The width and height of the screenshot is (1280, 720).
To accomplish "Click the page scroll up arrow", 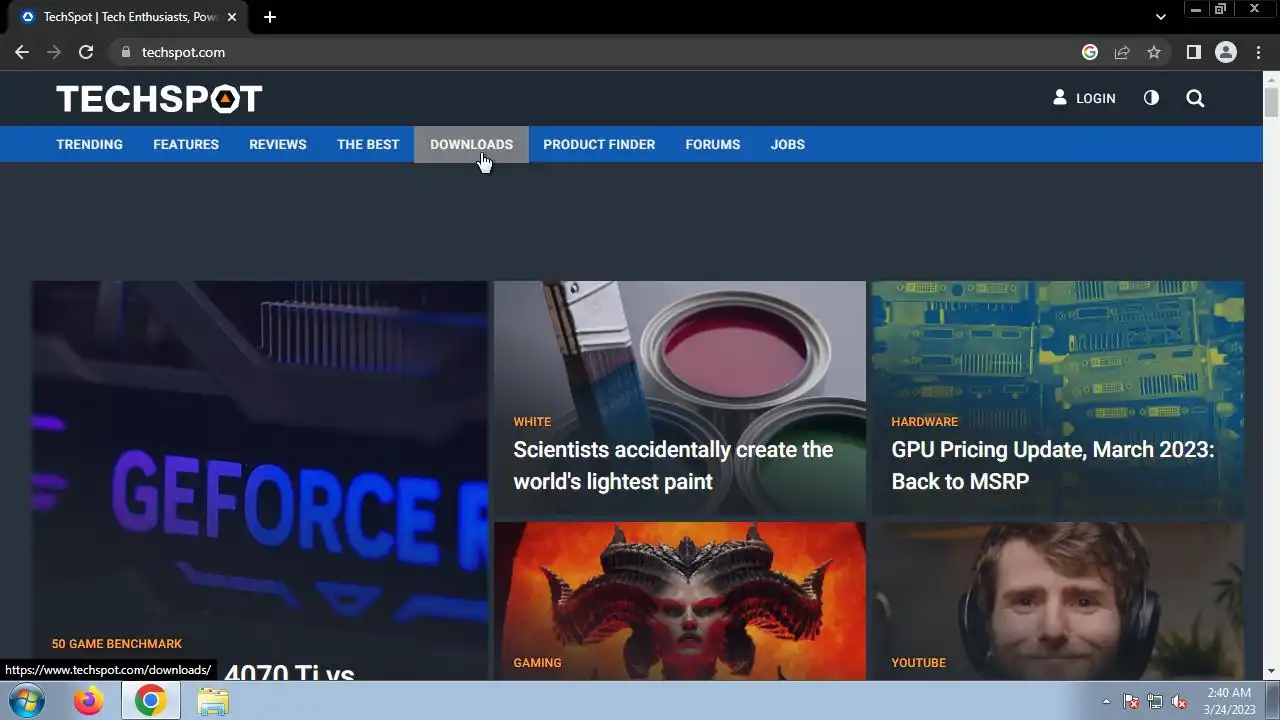I will pos(1271,79).
